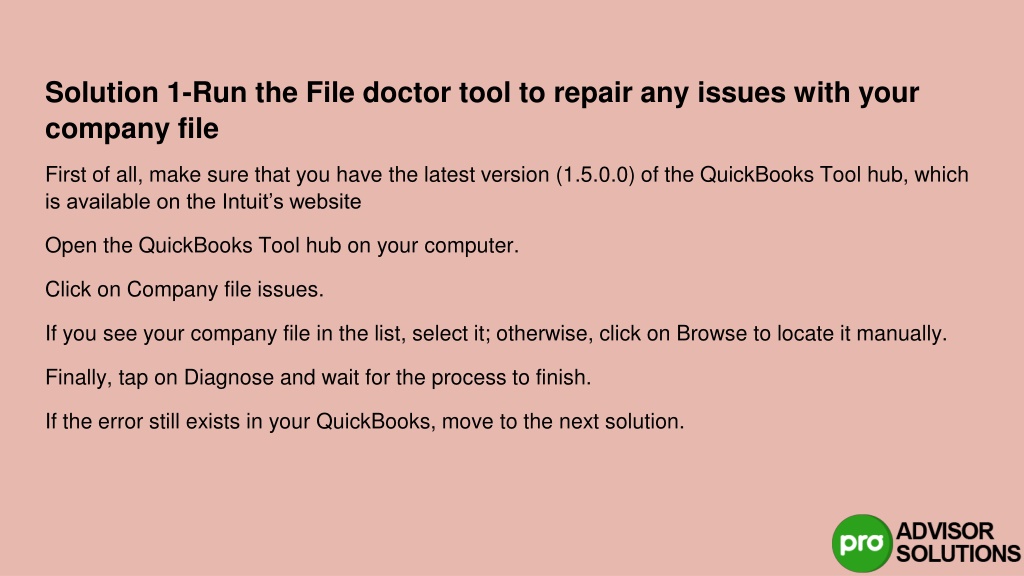Click the 'Intuit's website' text
Screen dimensions: 1024x576
point(291,202)
